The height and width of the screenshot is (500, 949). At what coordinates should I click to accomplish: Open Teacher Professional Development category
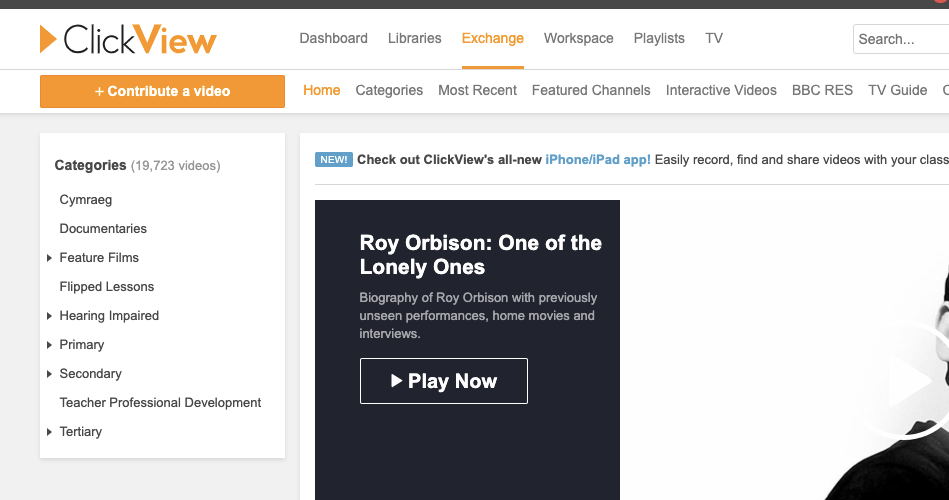160,403
